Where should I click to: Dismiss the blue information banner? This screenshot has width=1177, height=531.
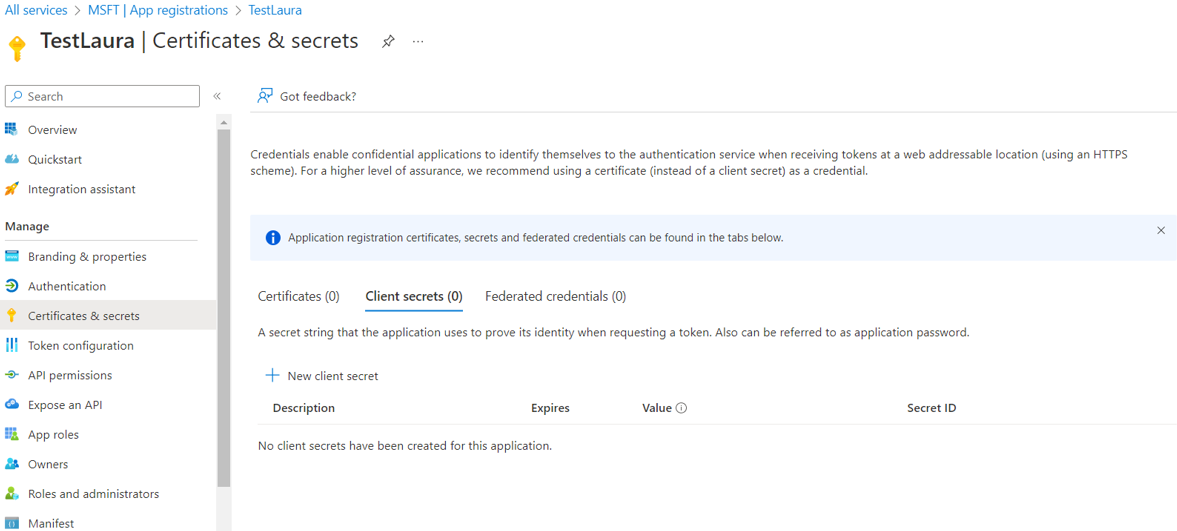1161,231
